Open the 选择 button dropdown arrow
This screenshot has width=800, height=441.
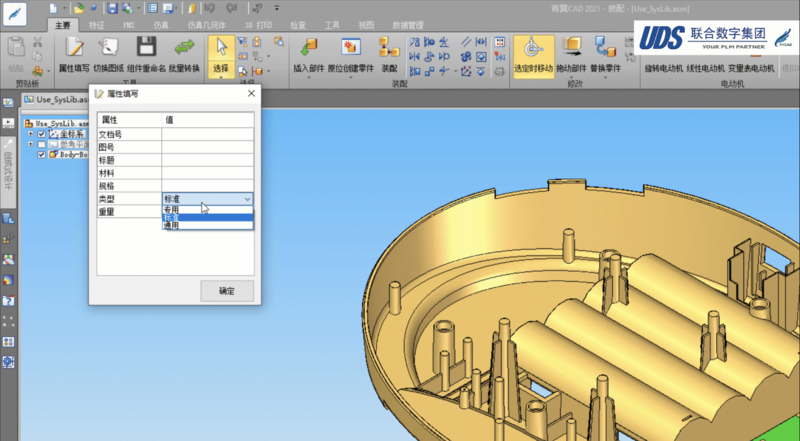point(221,77)
